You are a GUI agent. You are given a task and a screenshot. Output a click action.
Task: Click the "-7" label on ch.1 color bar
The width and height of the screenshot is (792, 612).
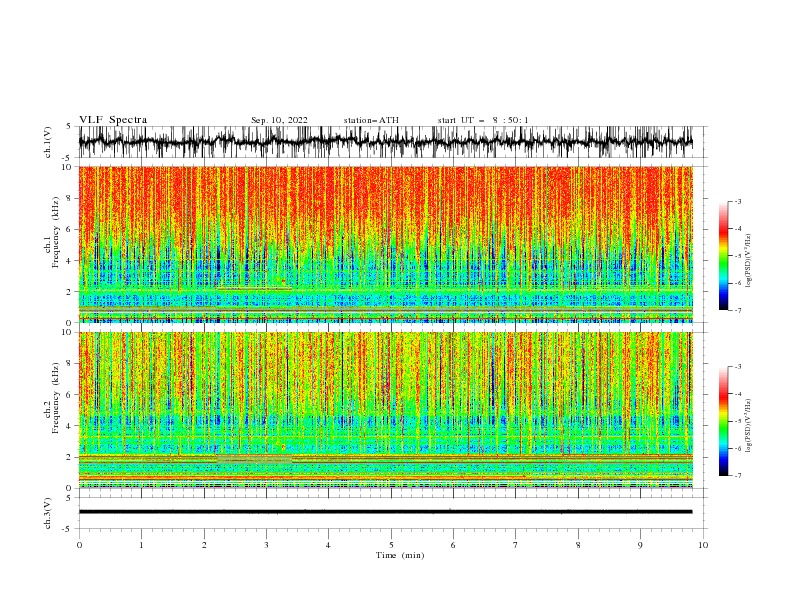pyautogui.click(x=738, y=310)
